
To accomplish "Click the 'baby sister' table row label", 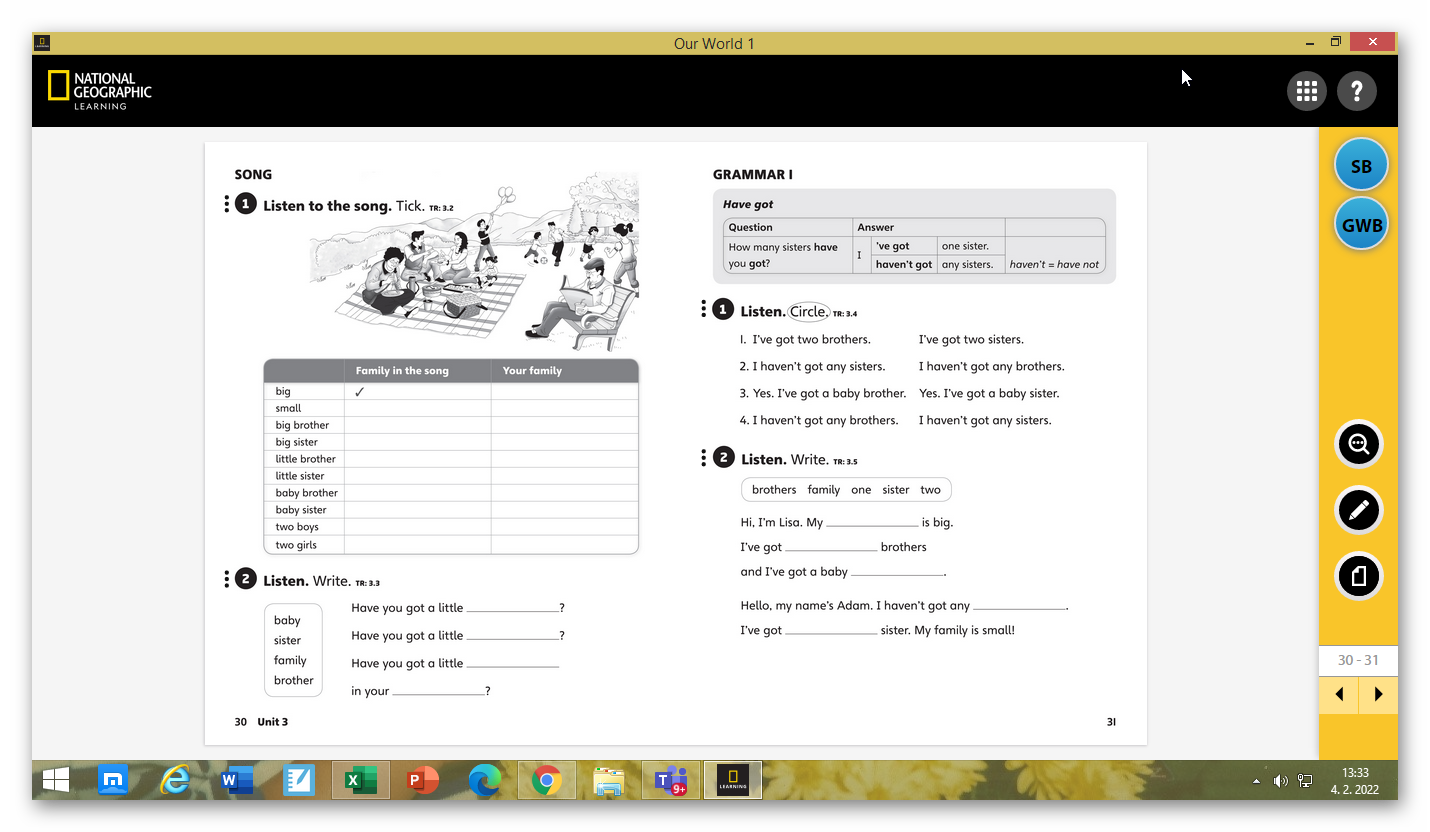I will 301,509.
